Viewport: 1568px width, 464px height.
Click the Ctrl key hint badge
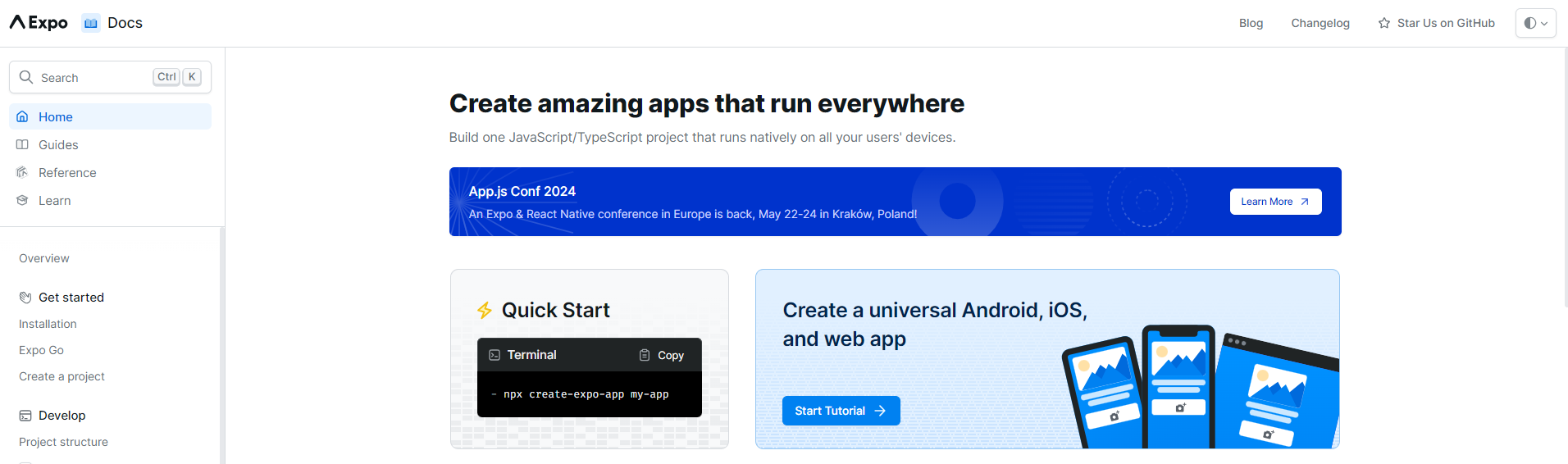point(166,77)
